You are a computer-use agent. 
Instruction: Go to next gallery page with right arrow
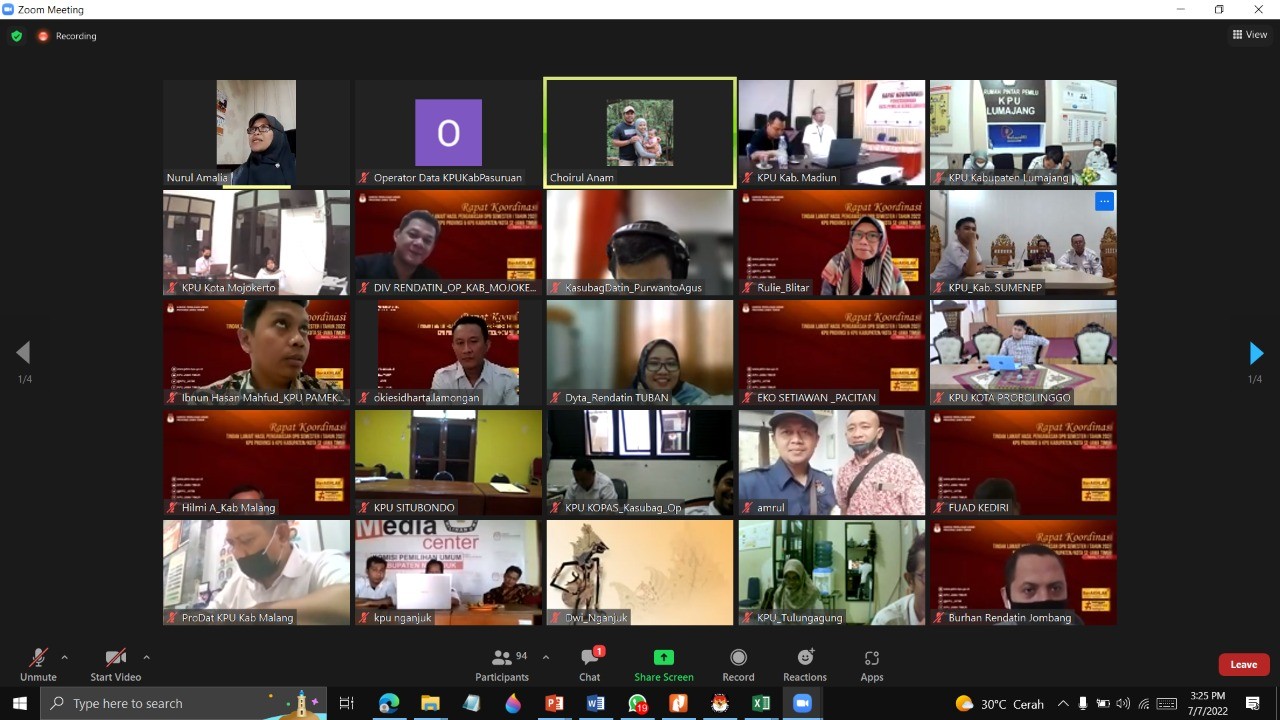1256,353
